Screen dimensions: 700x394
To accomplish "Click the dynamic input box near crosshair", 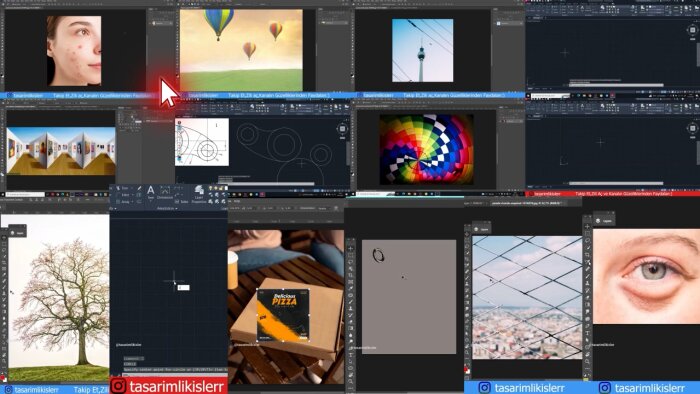I will pos(183,287).
